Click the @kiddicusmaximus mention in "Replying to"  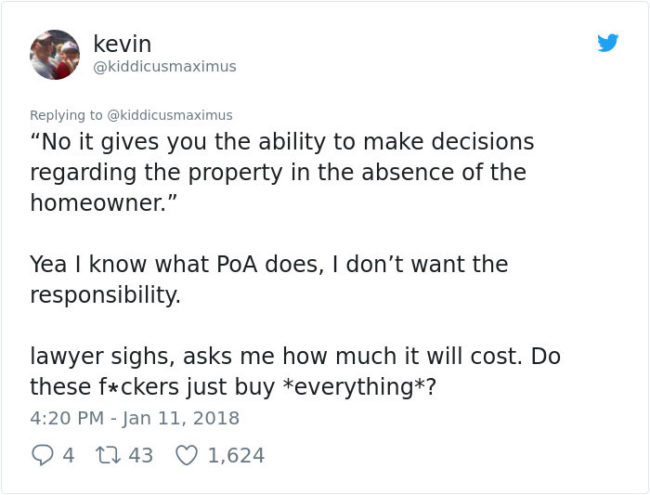168,115
